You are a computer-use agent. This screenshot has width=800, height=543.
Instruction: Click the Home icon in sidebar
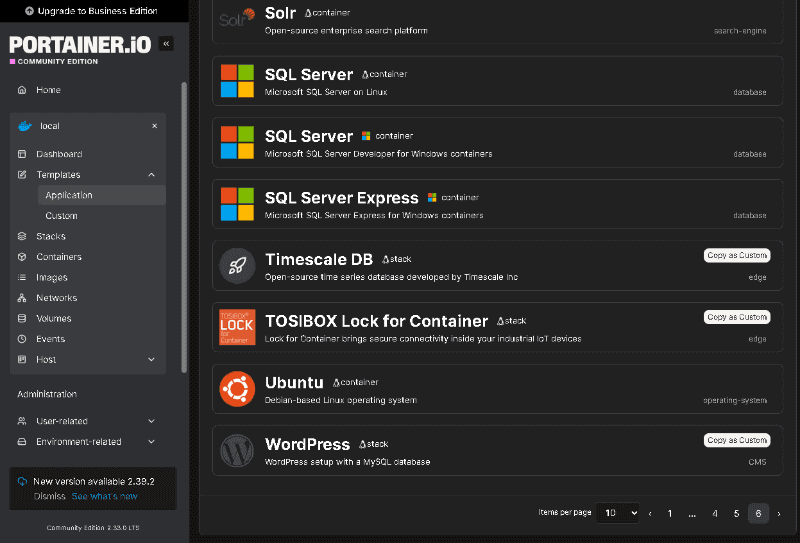coord(22,90)
